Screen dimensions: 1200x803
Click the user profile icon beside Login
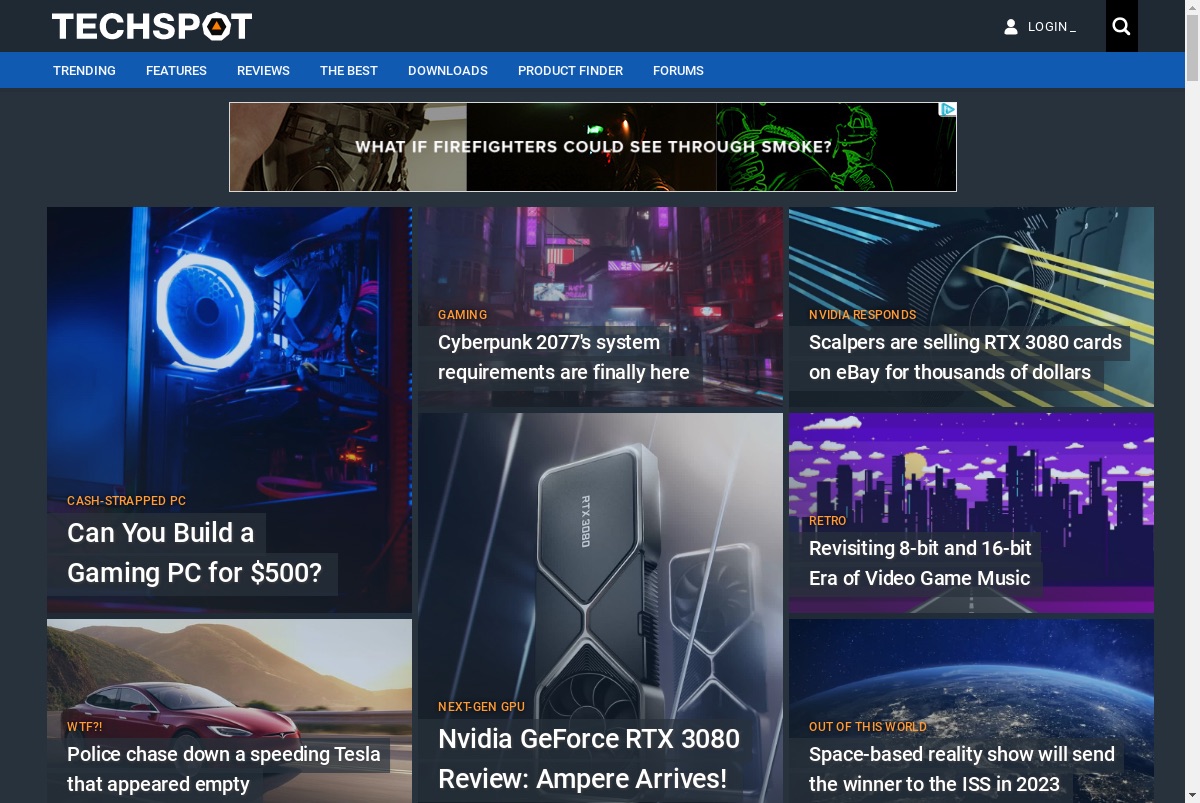point(1011,27)
